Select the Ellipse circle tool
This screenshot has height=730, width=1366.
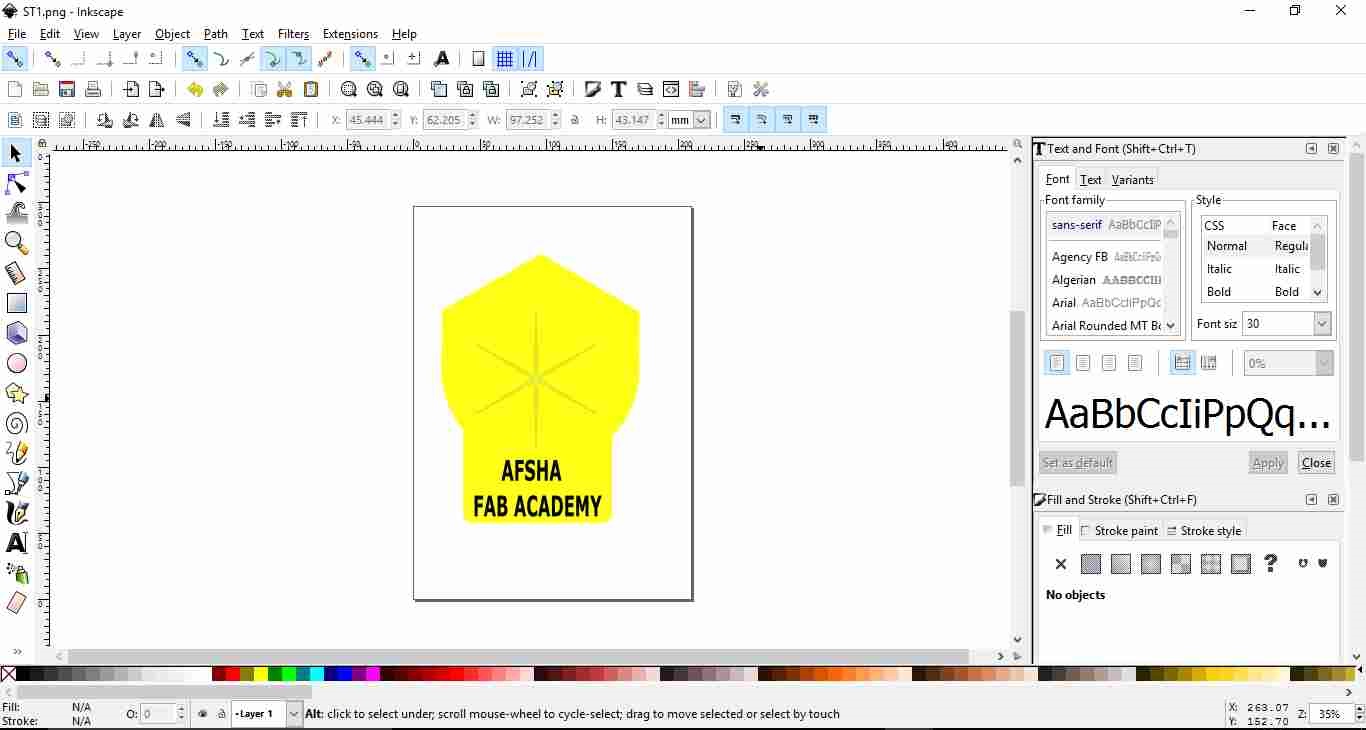(x=16, y=363)
